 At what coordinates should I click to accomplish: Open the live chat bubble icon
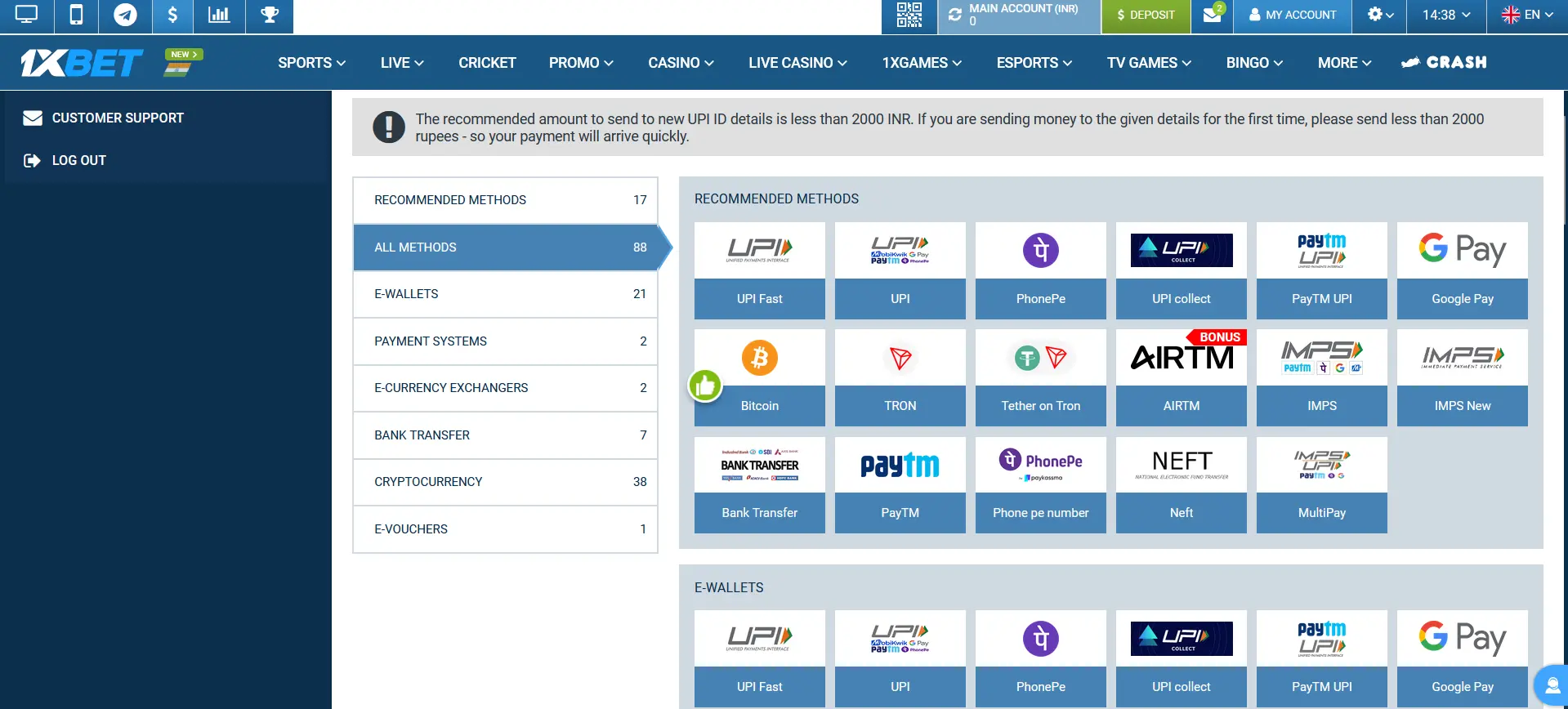[1551, 684]
